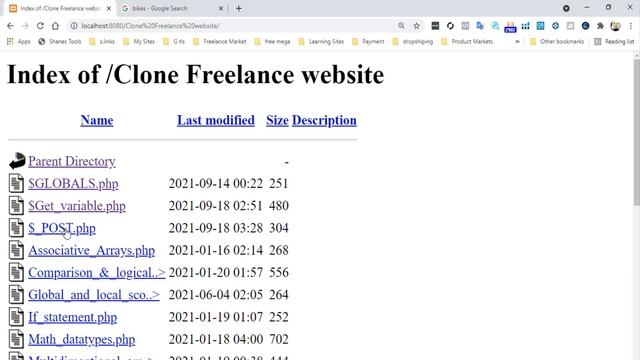
Task: Open the My Sites bookmark folder
Action: coord(139,41)
